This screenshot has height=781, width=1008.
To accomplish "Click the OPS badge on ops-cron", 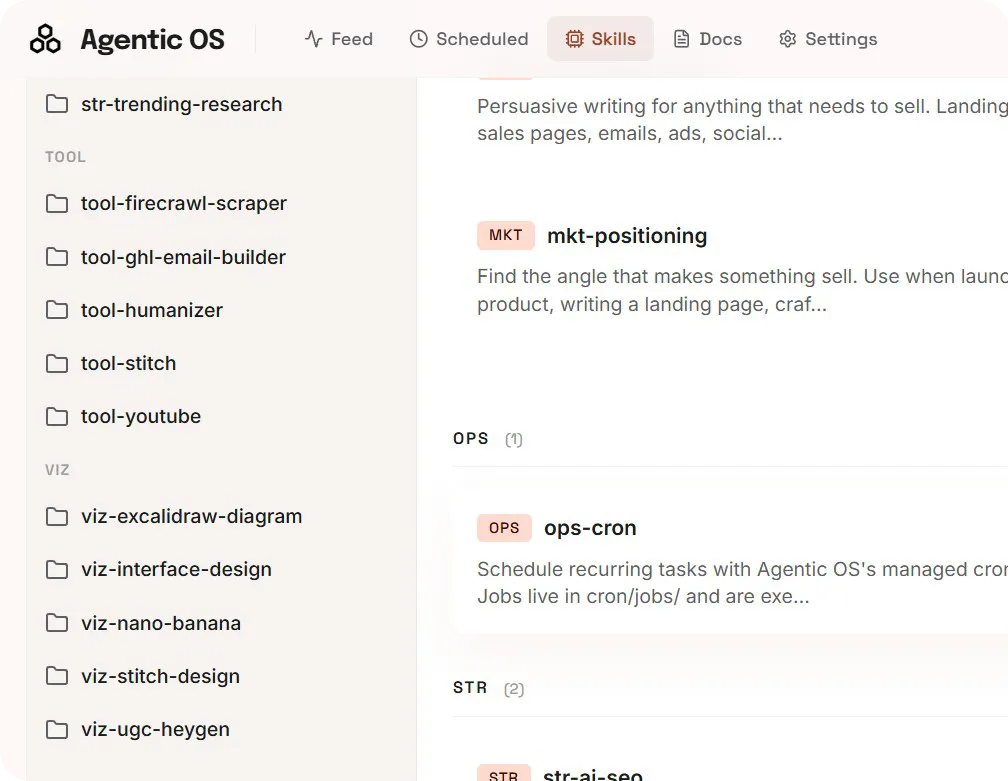I will pos(504,528).
